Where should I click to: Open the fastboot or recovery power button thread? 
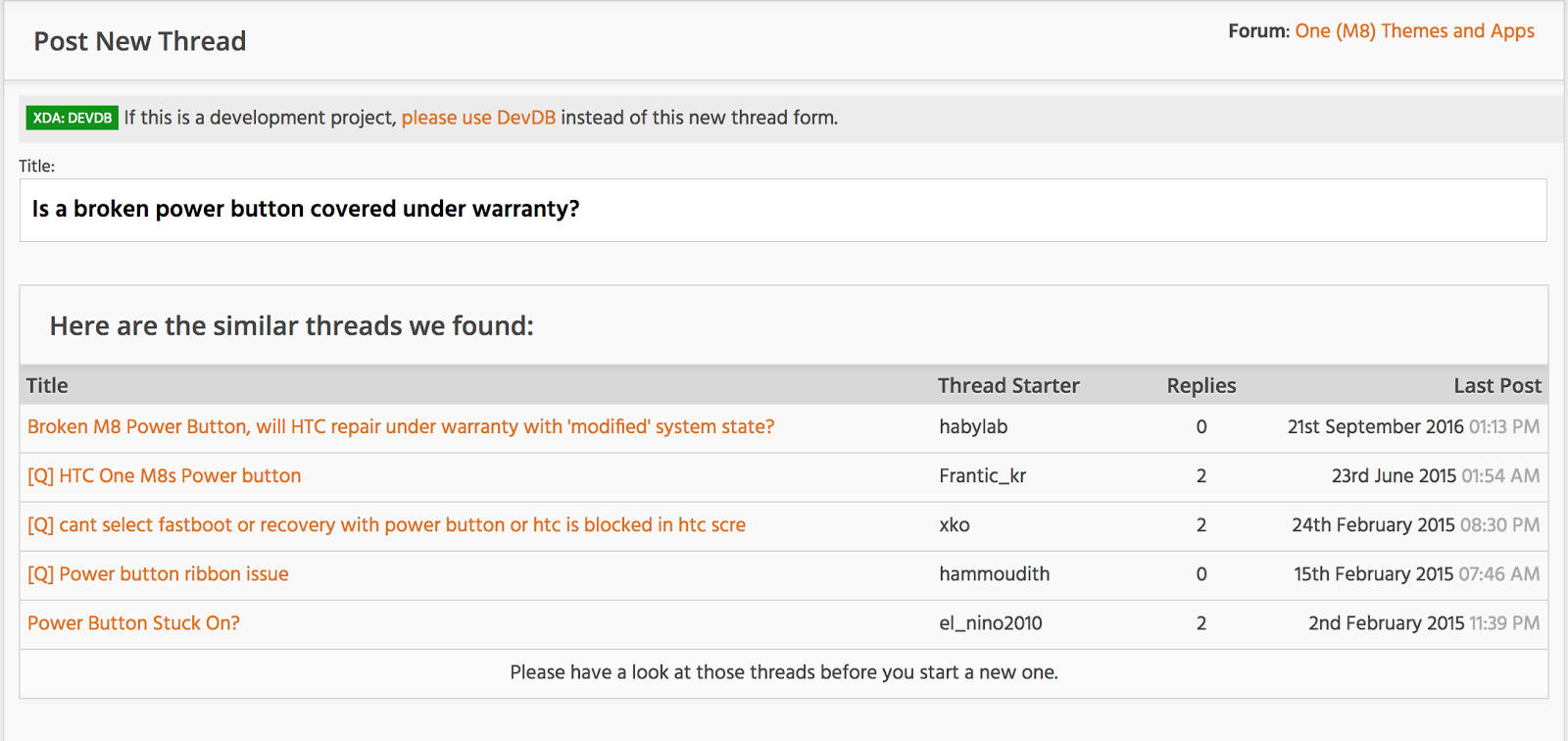386,525
